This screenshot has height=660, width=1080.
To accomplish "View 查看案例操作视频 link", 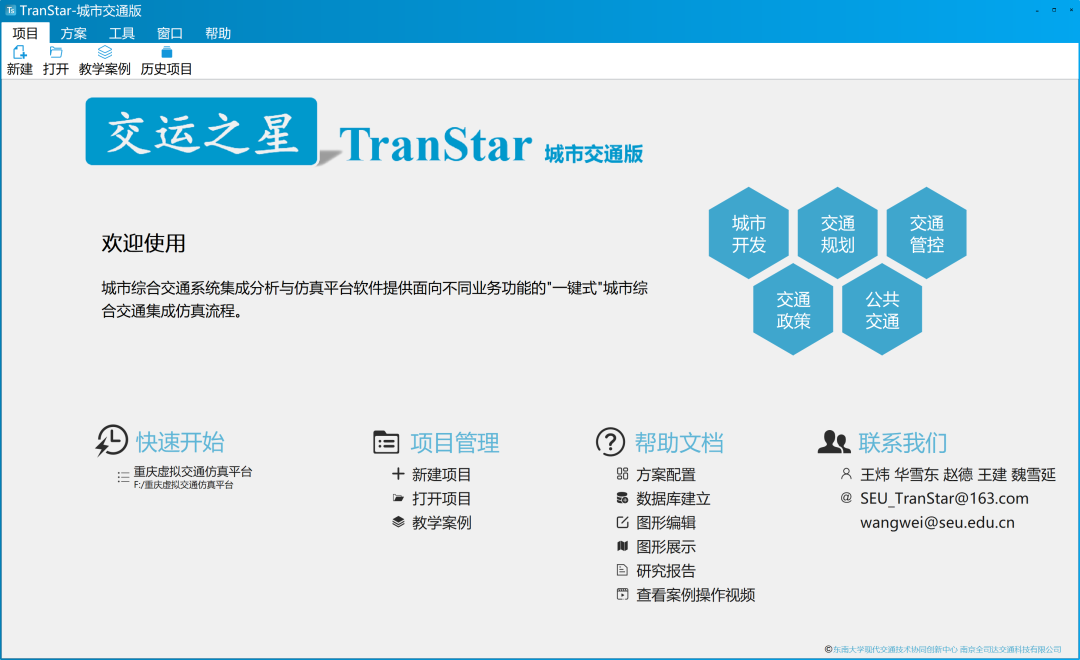I will coord(695,595).
